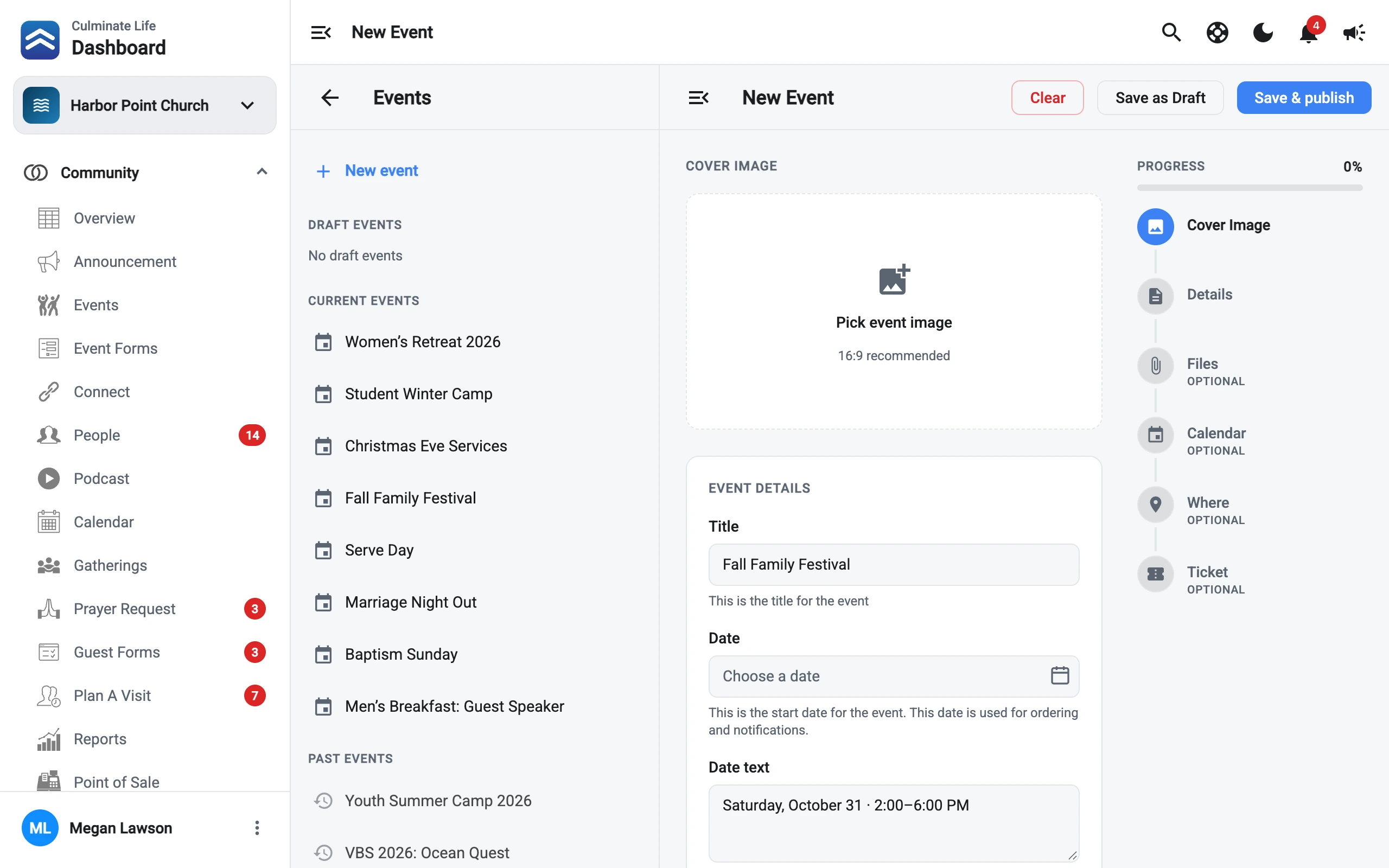Go to Details progress step
Viewport: 1389px width, 868px height.
[1184, 296]
